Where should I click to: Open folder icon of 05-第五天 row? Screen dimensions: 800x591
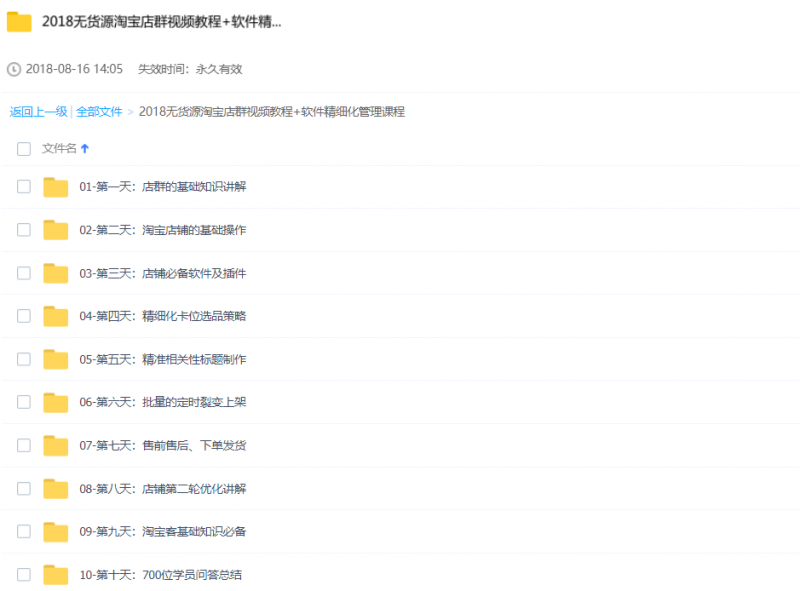[x=56, y=359]
